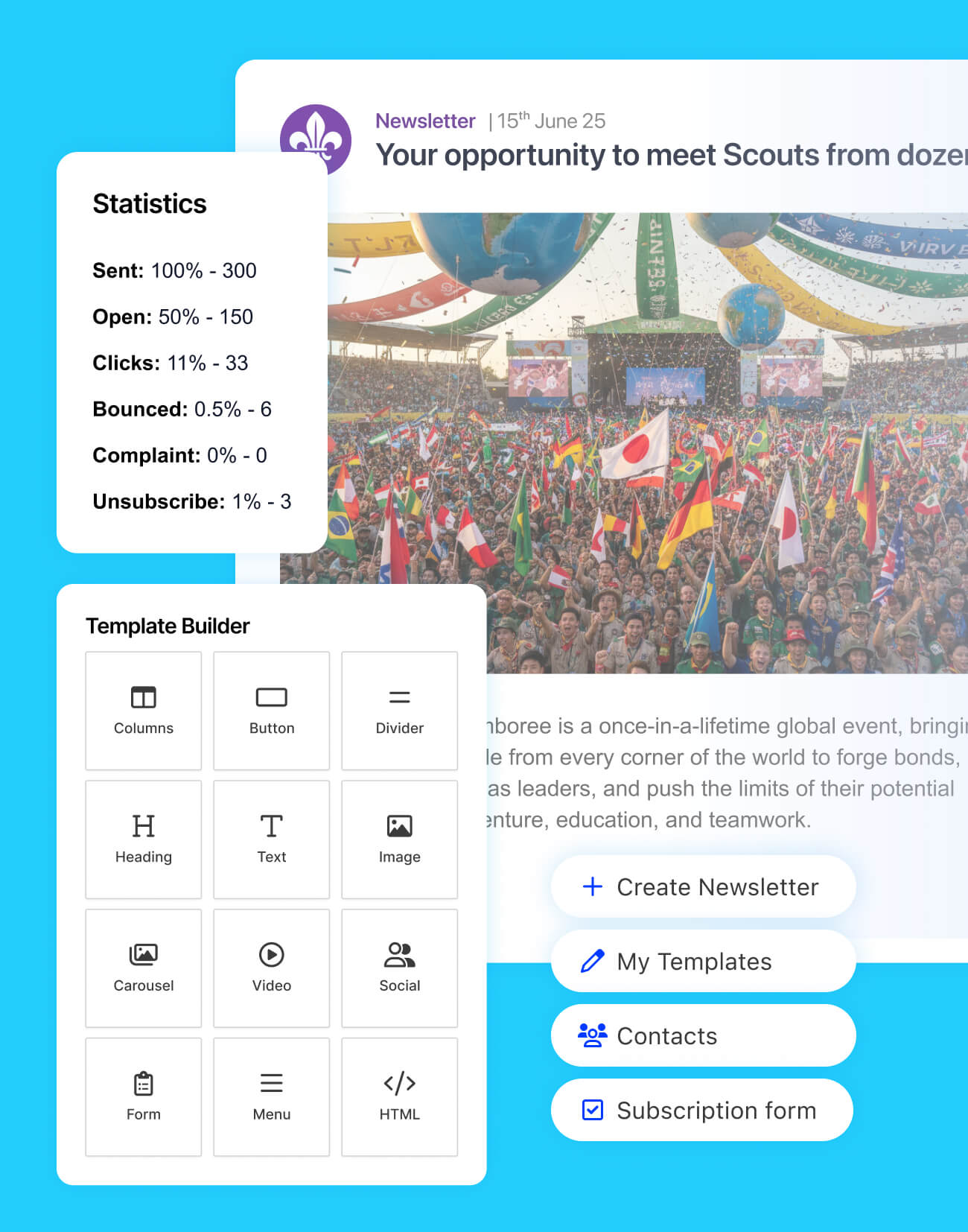Click the Create Newsletter button
The image size is (968, 1232).
pyautogui.click(x=703, y=886)
